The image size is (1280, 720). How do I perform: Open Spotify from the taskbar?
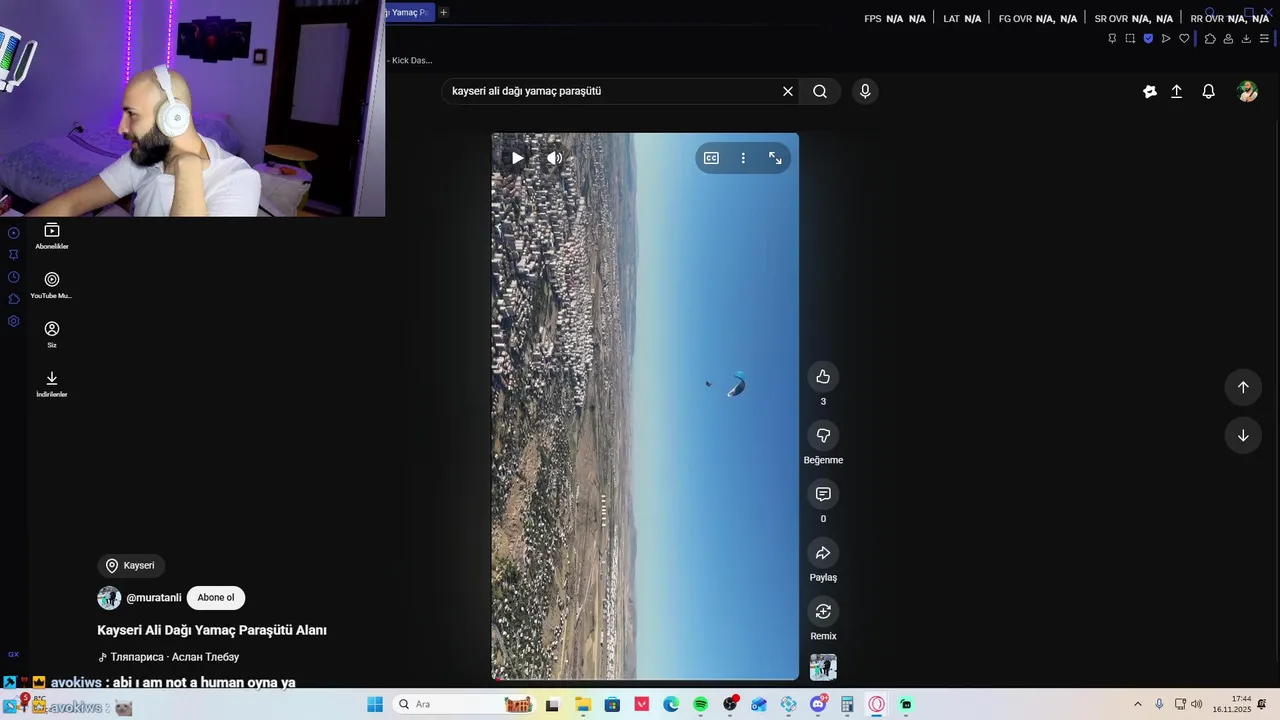pyautogui.click(x=701, y=705)
